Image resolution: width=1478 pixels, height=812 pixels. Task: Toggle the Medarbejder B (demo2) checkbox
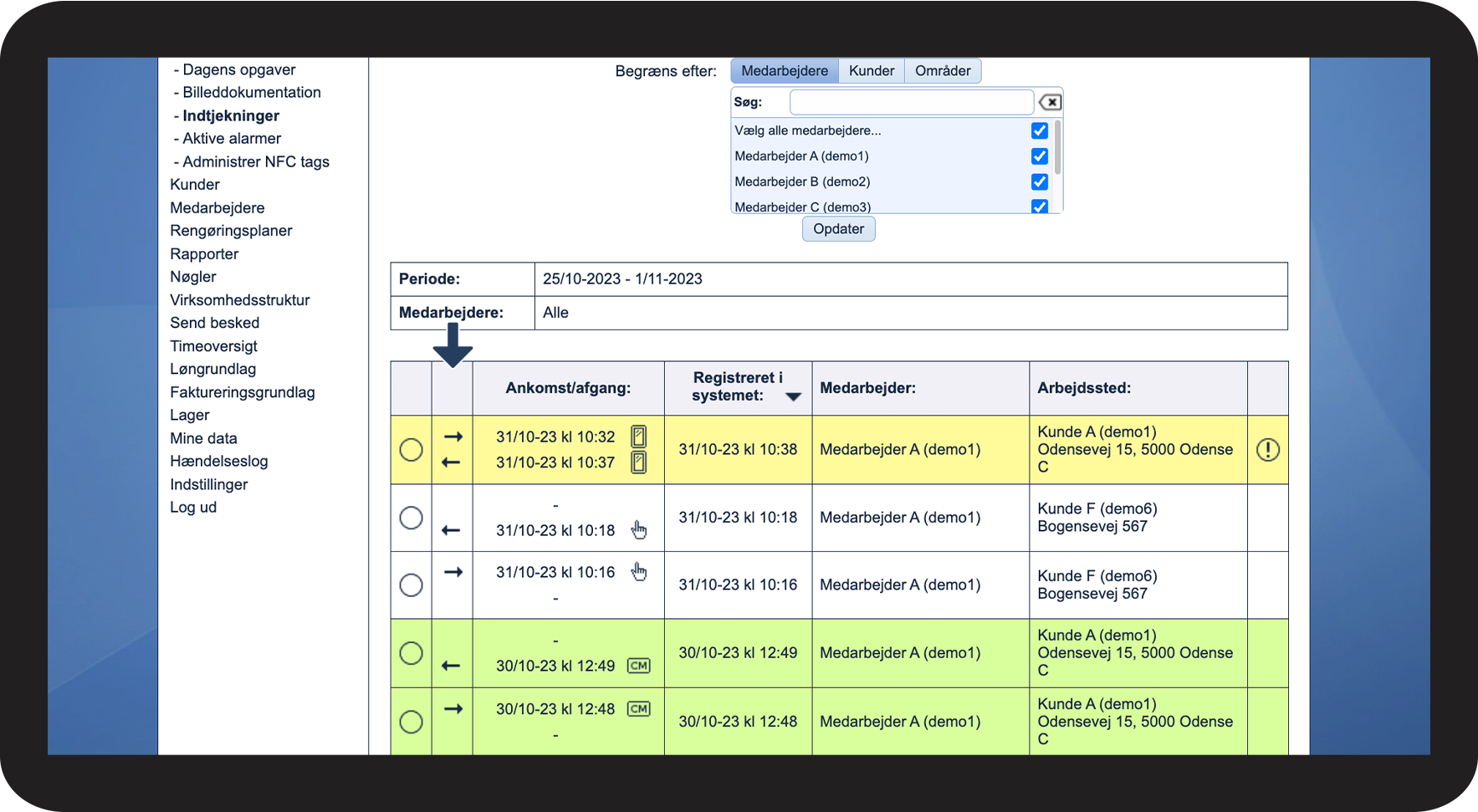tap(1040, 181)
